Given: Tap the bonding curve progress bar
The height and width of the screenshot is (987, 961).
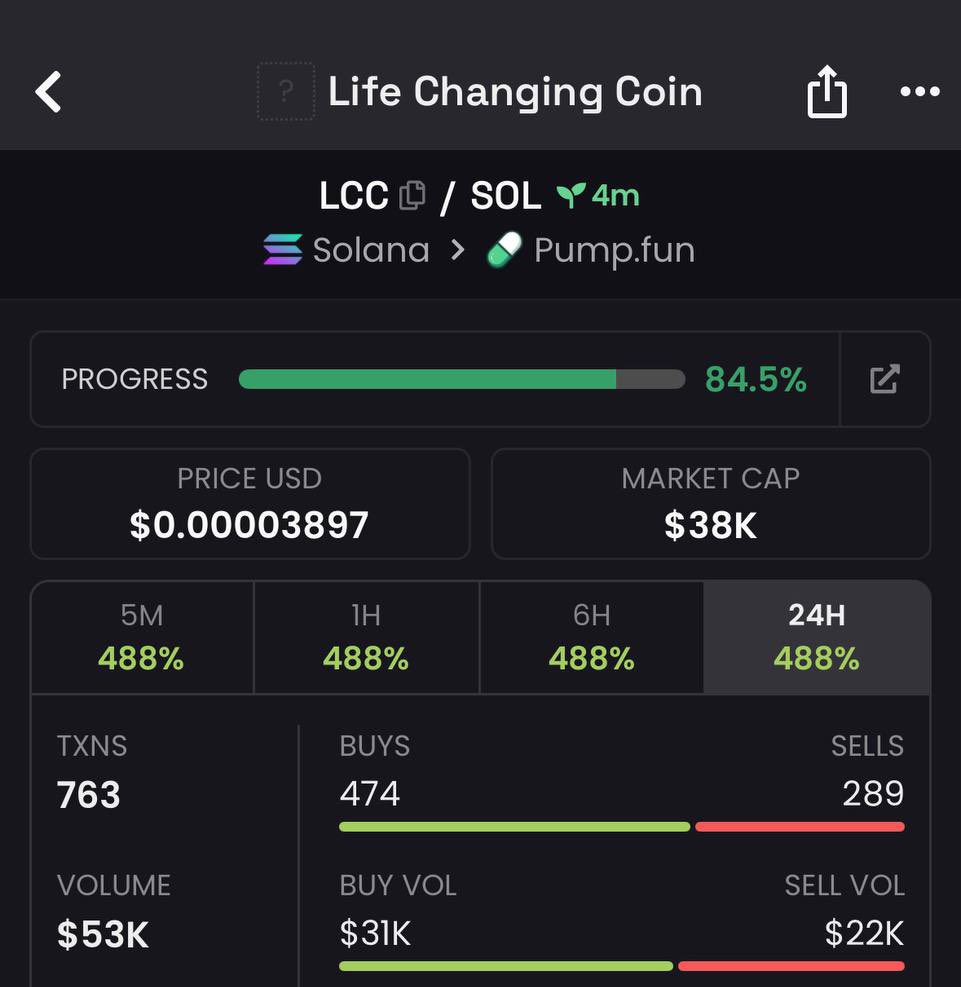Looking at the screenshot, I should (461, 379).
